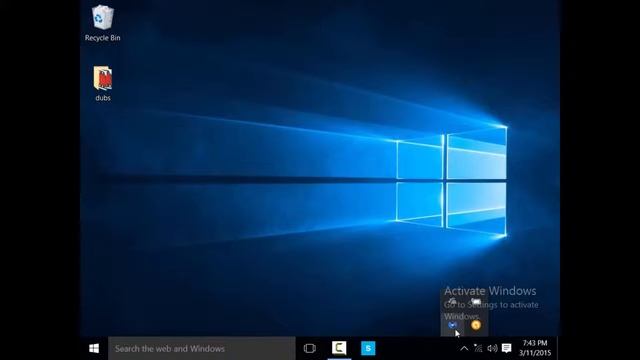The image size is (640, 360).
Task: Open the Recycle Bin desktop icon
Action: point(102,23)
